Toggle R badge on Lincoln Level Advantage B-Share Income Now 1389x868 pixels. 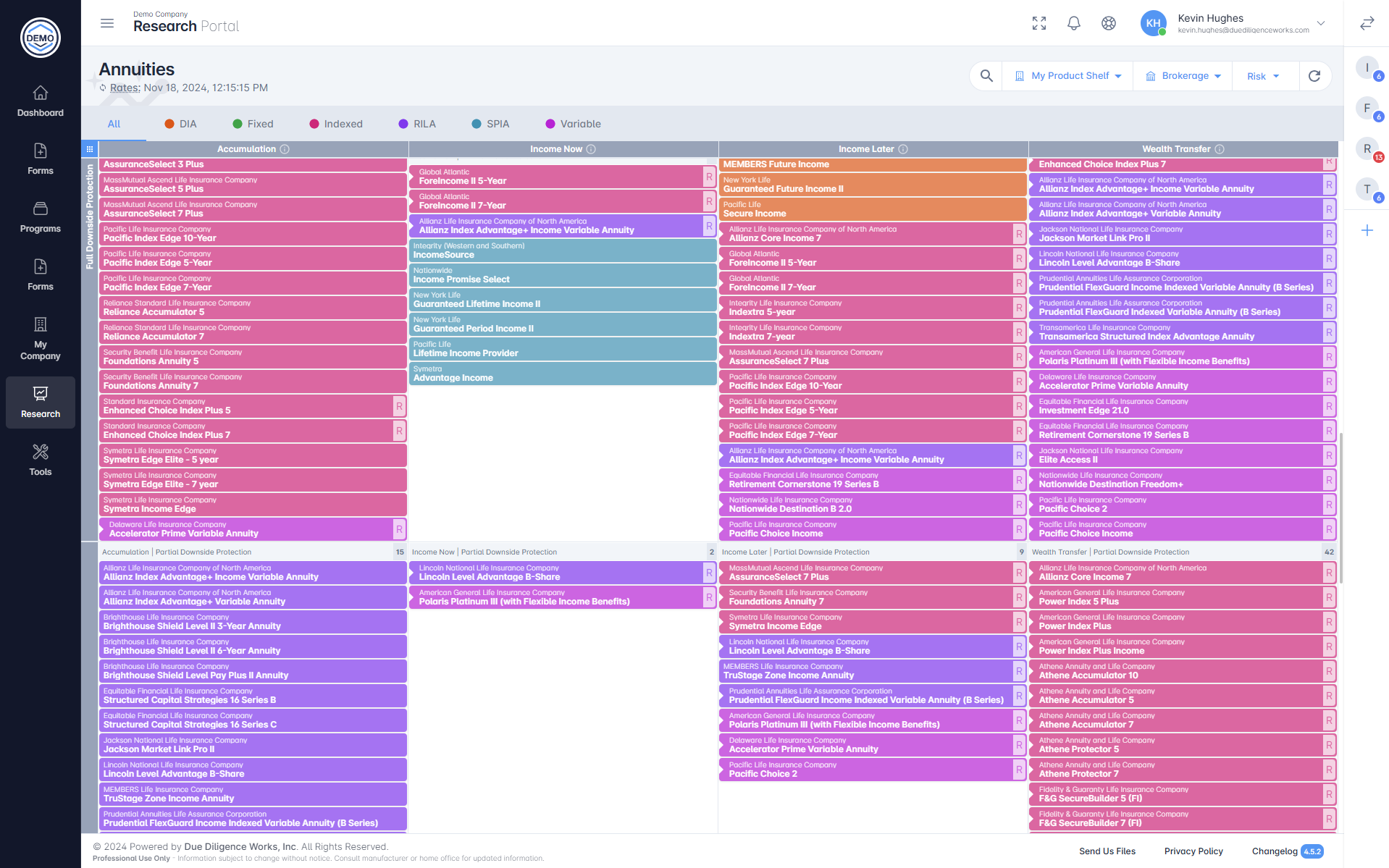709,573
